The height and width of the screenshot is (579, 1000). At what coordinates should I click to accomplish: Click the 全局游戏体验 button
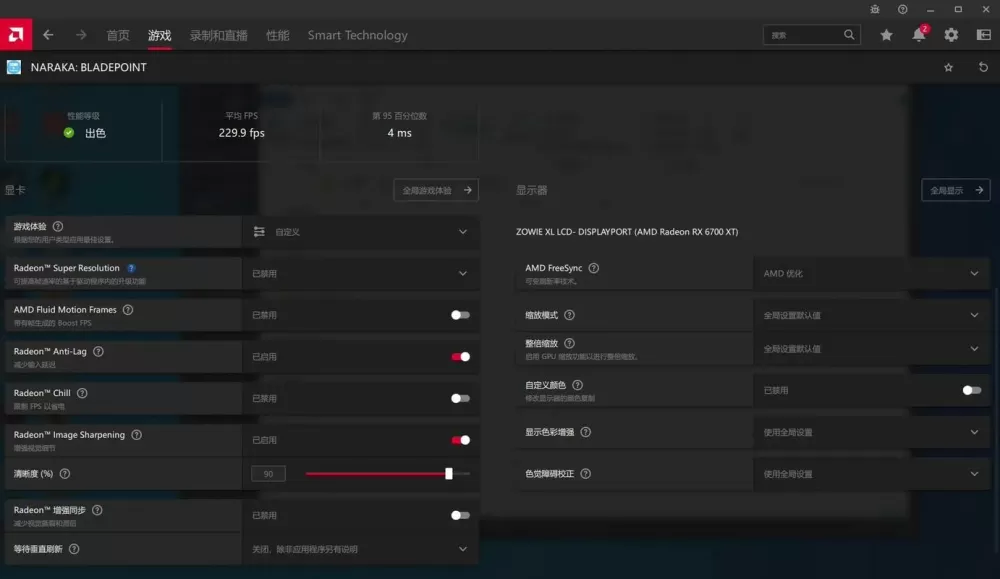[x=436, y=190]
